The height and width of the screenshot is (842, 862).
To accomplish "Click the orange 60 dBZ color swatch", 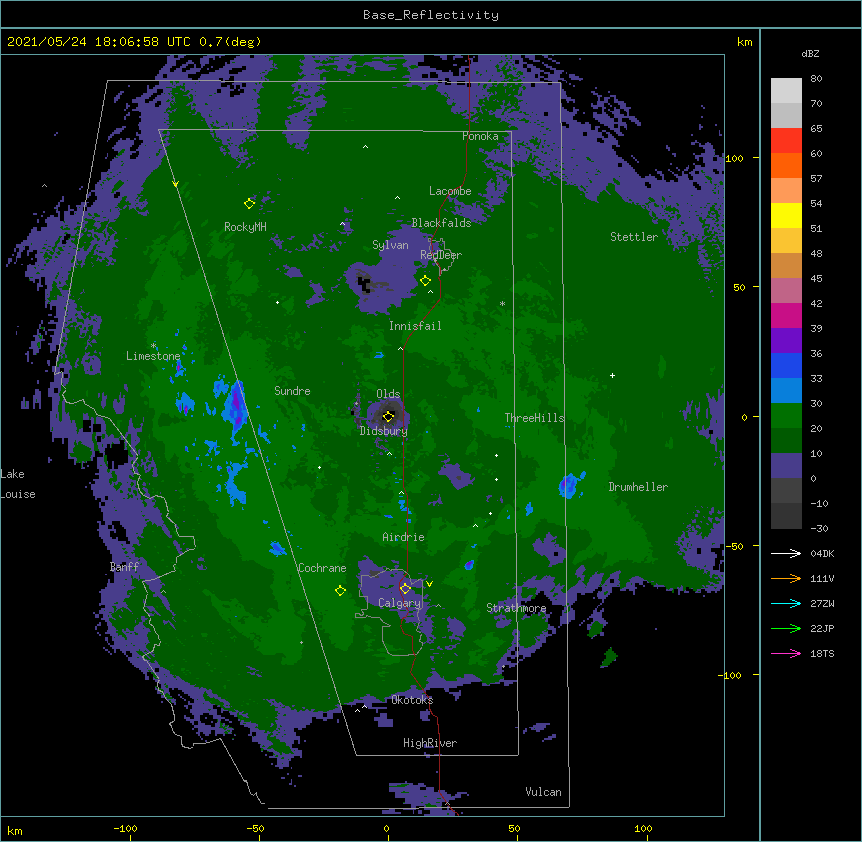I will tap(786, 165).
